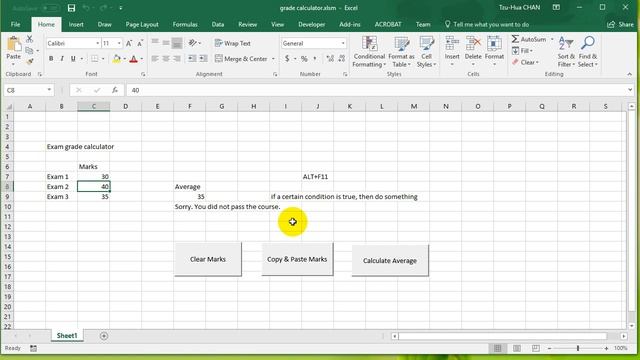
Task: Open Sort & Filter menu
Action: click(x=566, y=52)
